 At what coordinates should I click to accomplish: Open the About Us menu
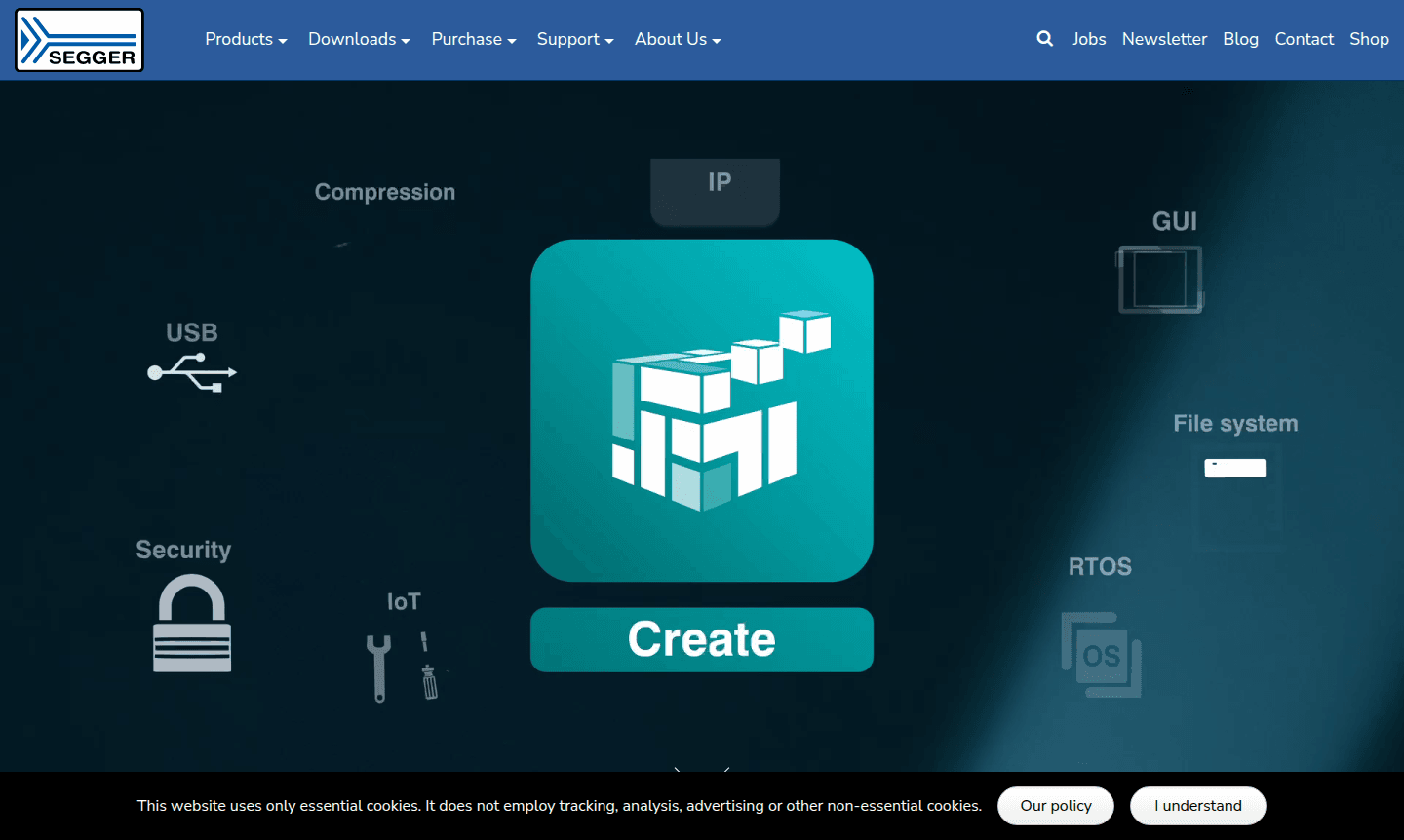[678, 39]
